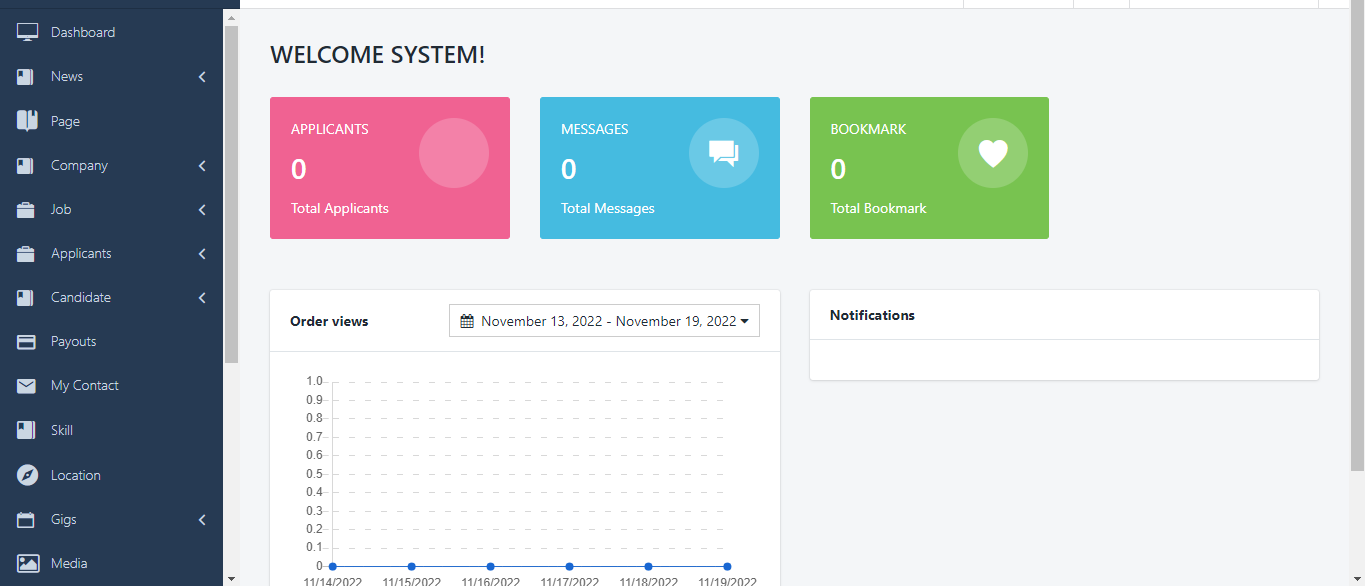Click the Page book icon
This screenshot has width=1365, height=586.
point(27,121)
